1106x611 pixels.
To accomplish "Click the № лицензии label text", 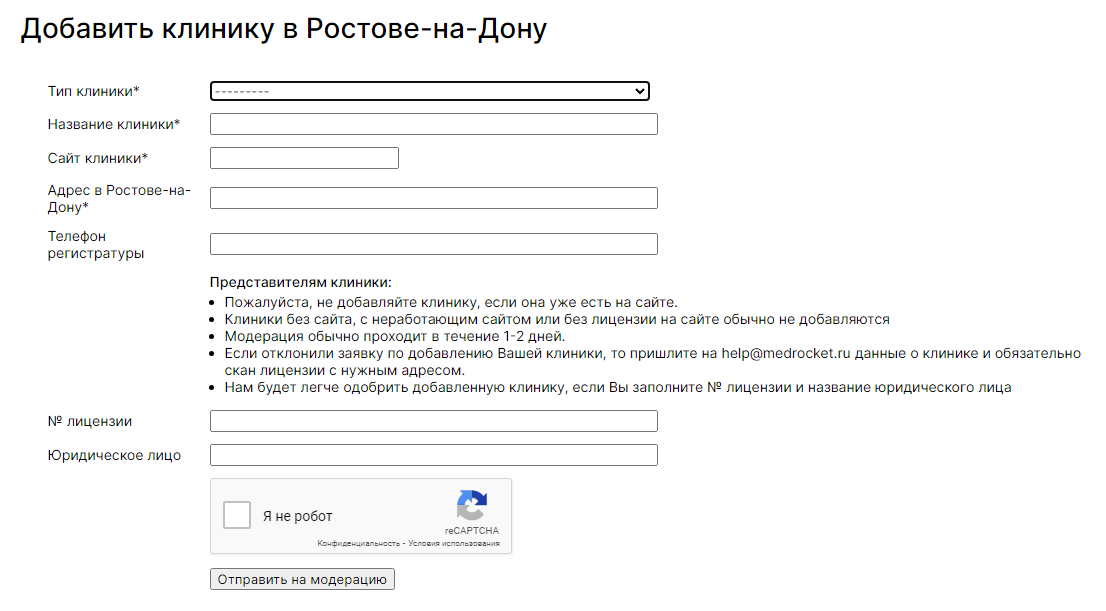I will pyautogui.click(x=90, y=421).
